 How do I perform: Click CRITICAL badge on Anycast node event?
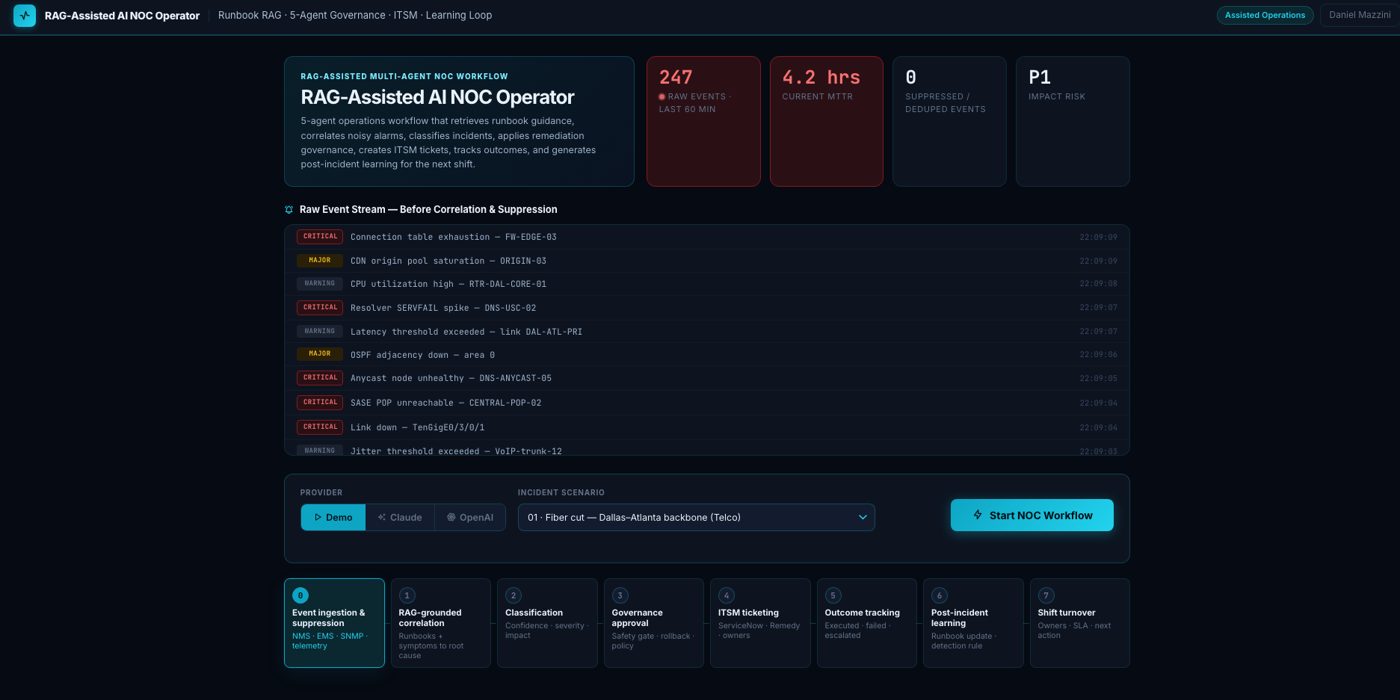pyautogui.click(x=320, y=378)
